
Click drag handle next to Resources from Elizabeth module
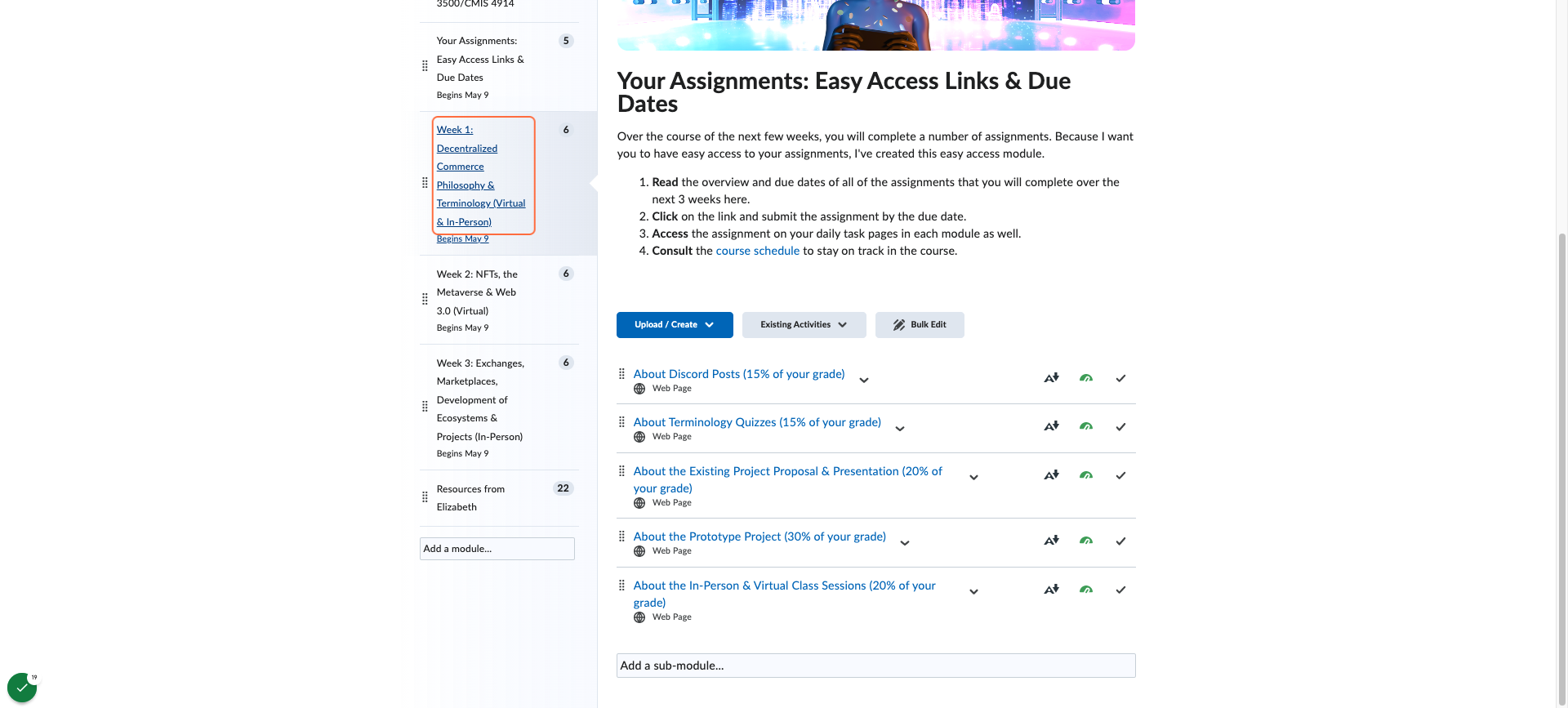(425, 496)
